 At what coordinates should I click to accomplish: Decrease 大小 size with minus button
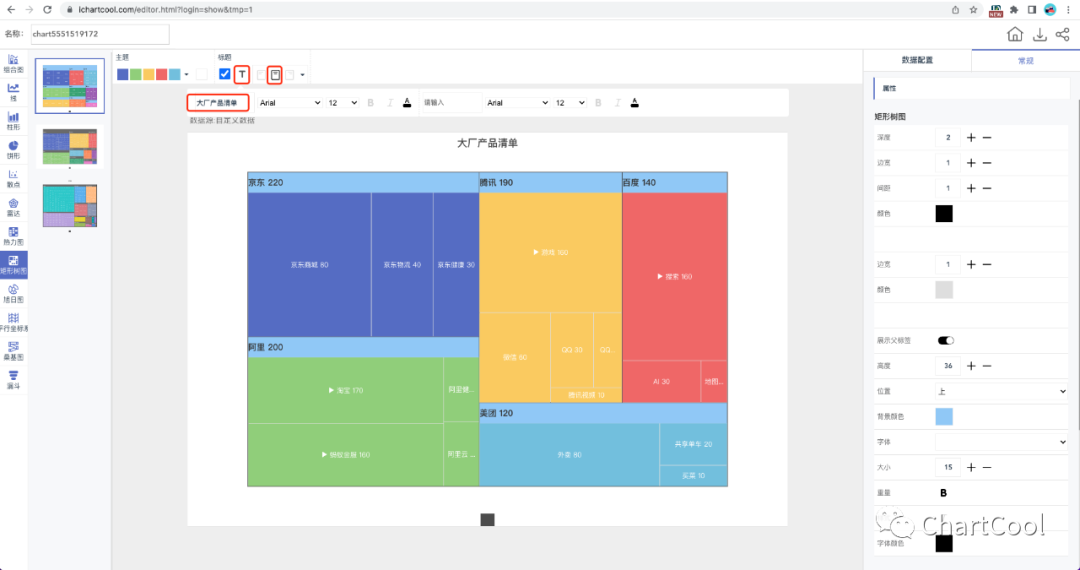pos(987,467)
